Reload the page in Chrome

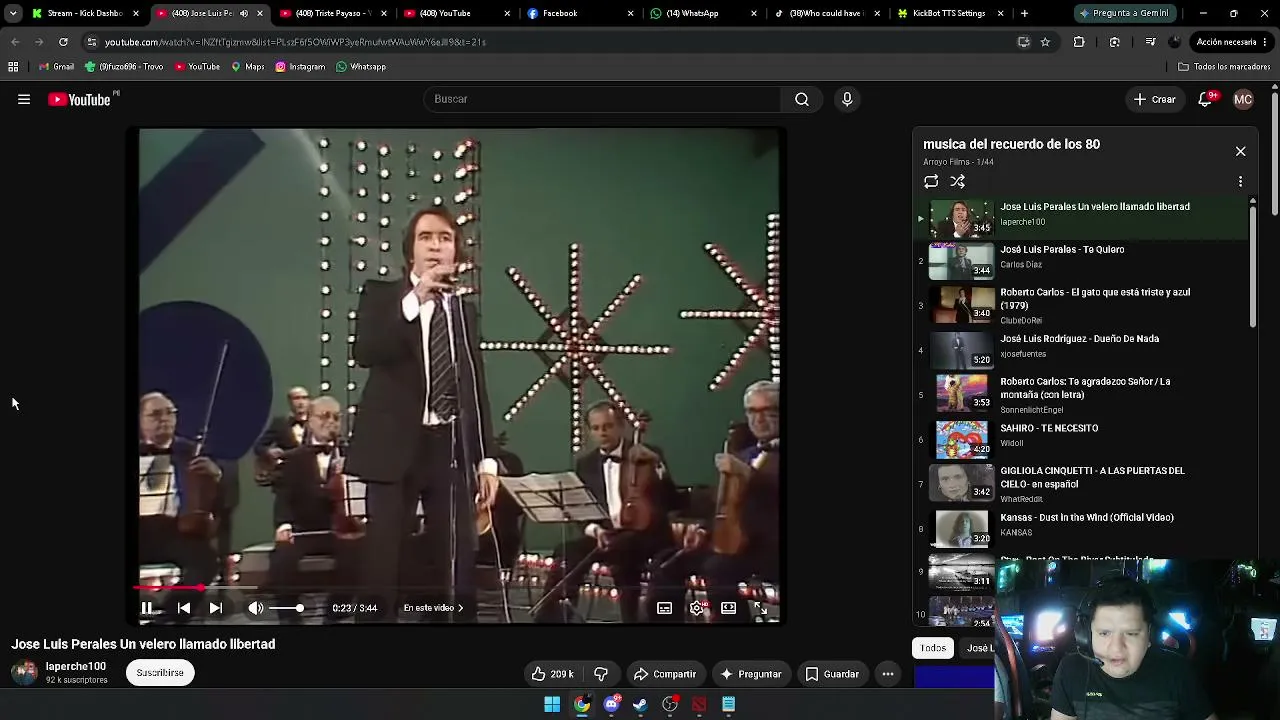(x=63, y=42)
